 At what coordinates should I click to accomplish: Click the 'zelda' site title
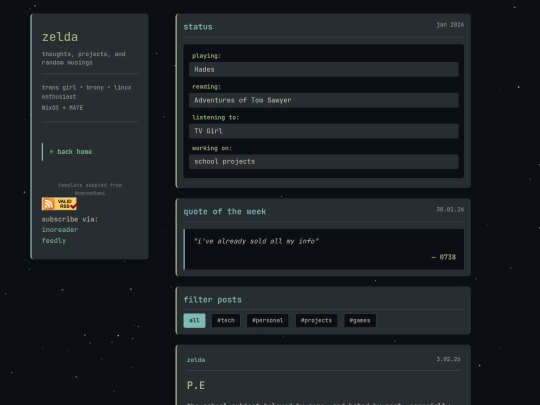point(60,37)
